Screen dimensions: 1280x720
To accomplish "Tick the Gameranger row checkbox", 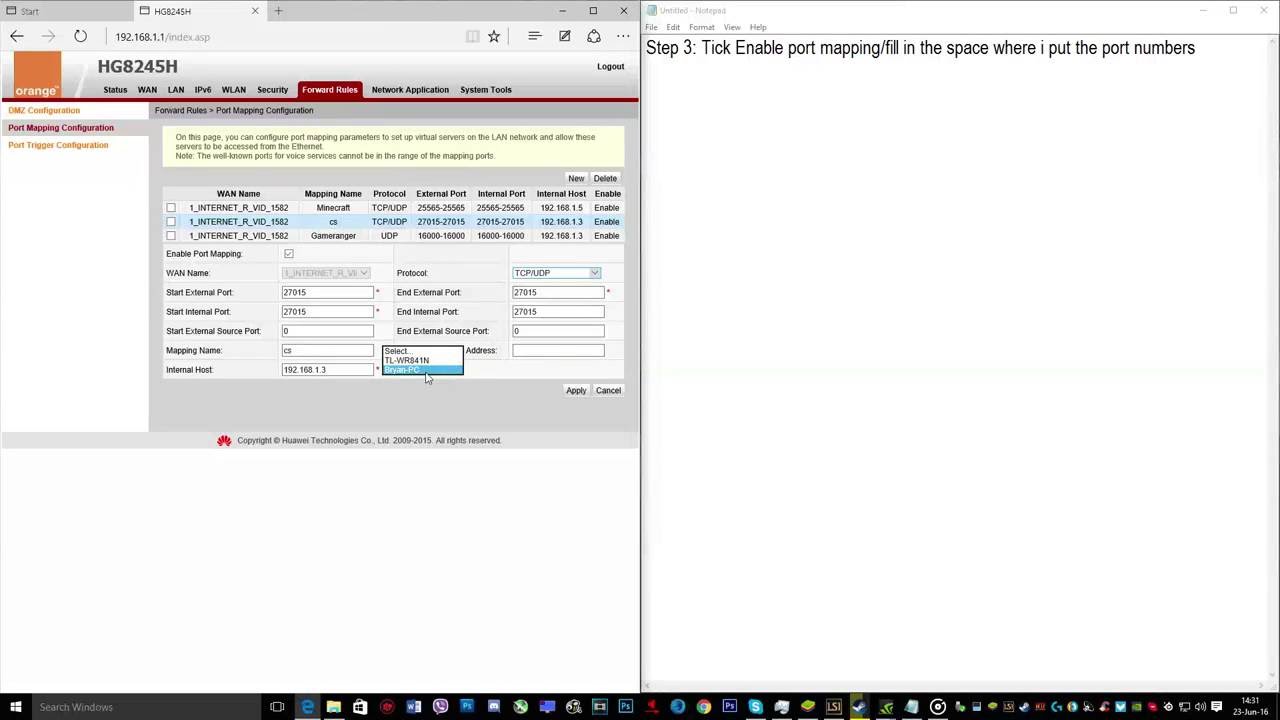I will 171,236.
